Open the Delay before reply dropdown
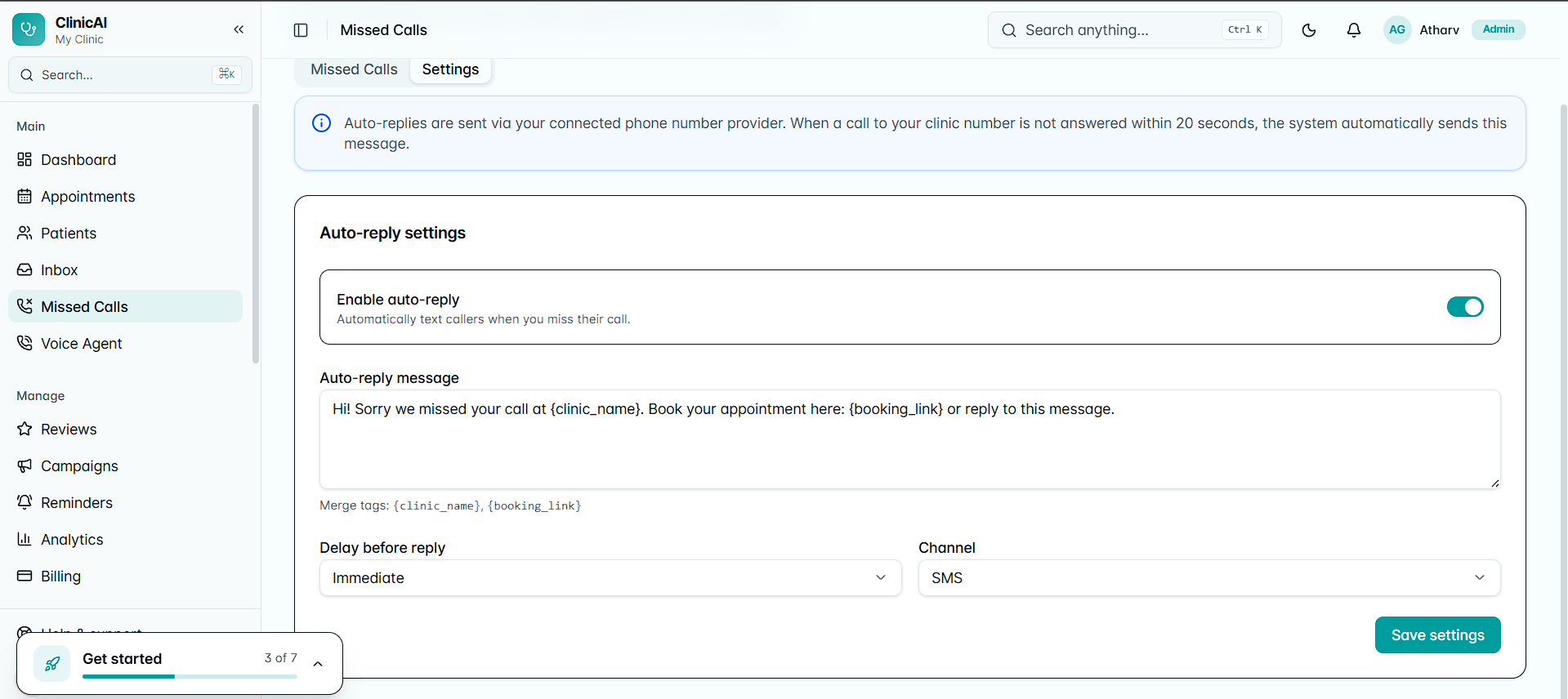1568x699 pixels. (x=610, y=578)
